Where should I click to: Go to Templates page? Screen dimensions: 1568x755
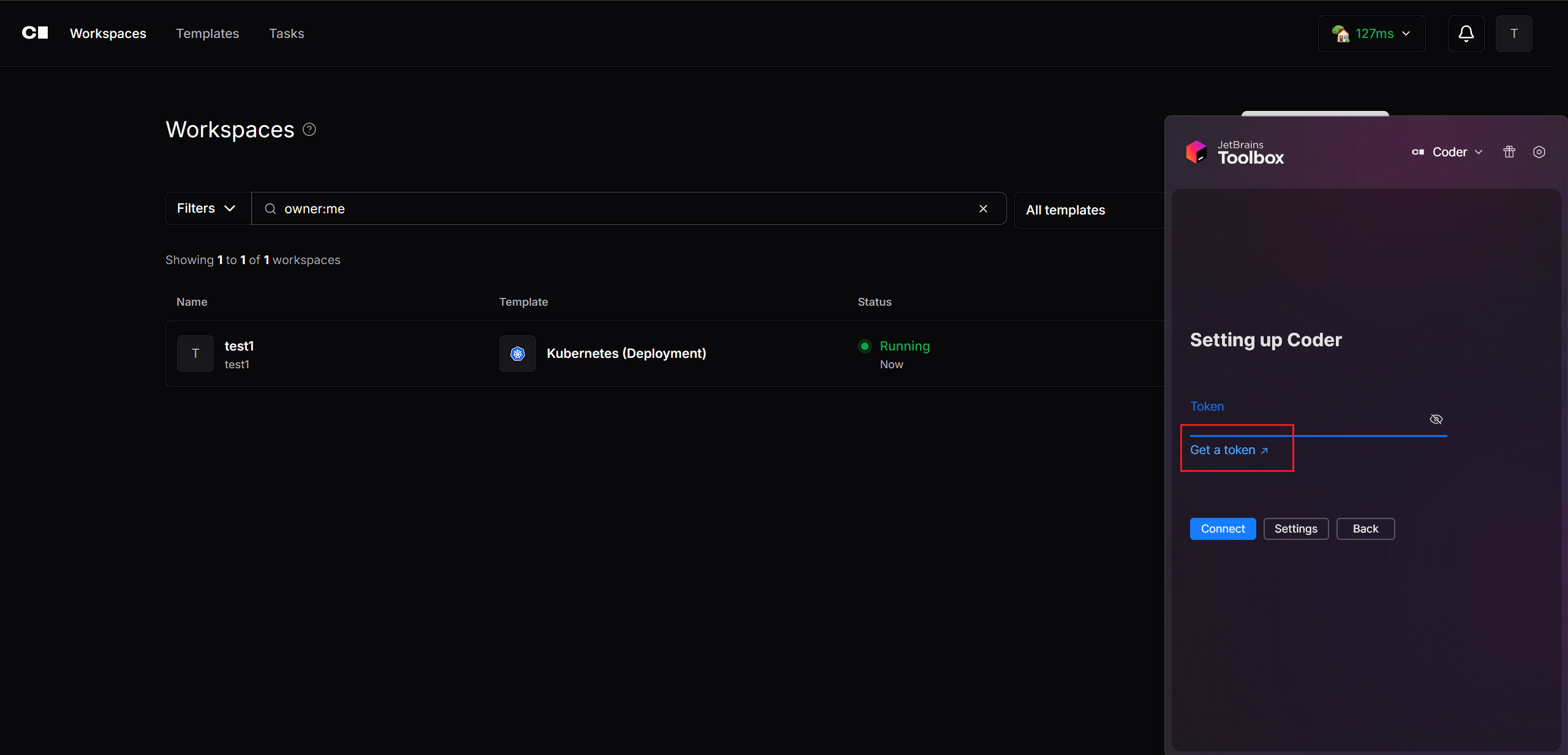[x=208, y=34]
